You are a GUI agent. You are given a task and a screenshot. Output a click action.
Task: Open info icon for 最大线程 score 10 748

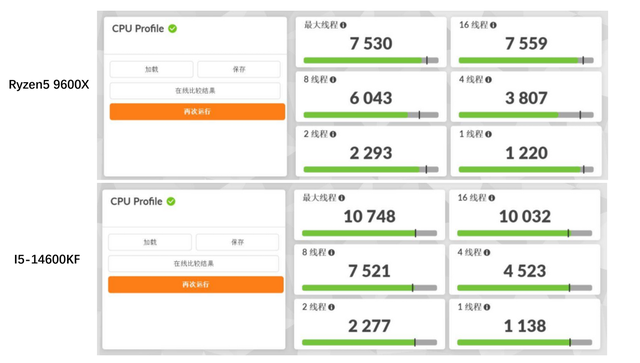(342, 198)
